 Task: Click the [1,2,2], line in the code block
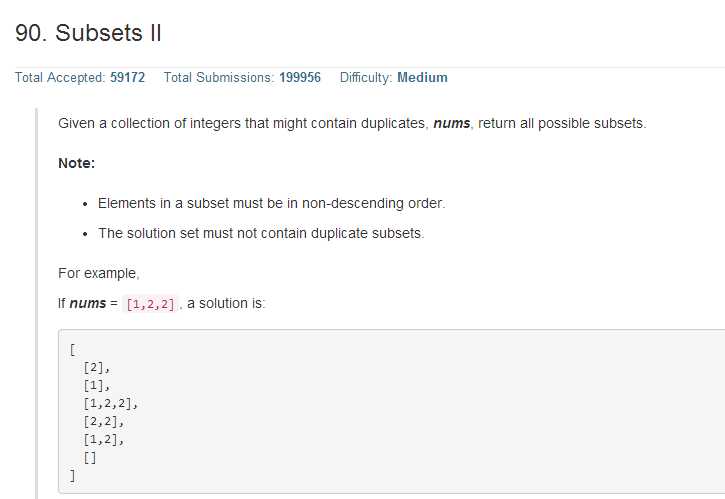pyautogui.click(x=111, y=403)
